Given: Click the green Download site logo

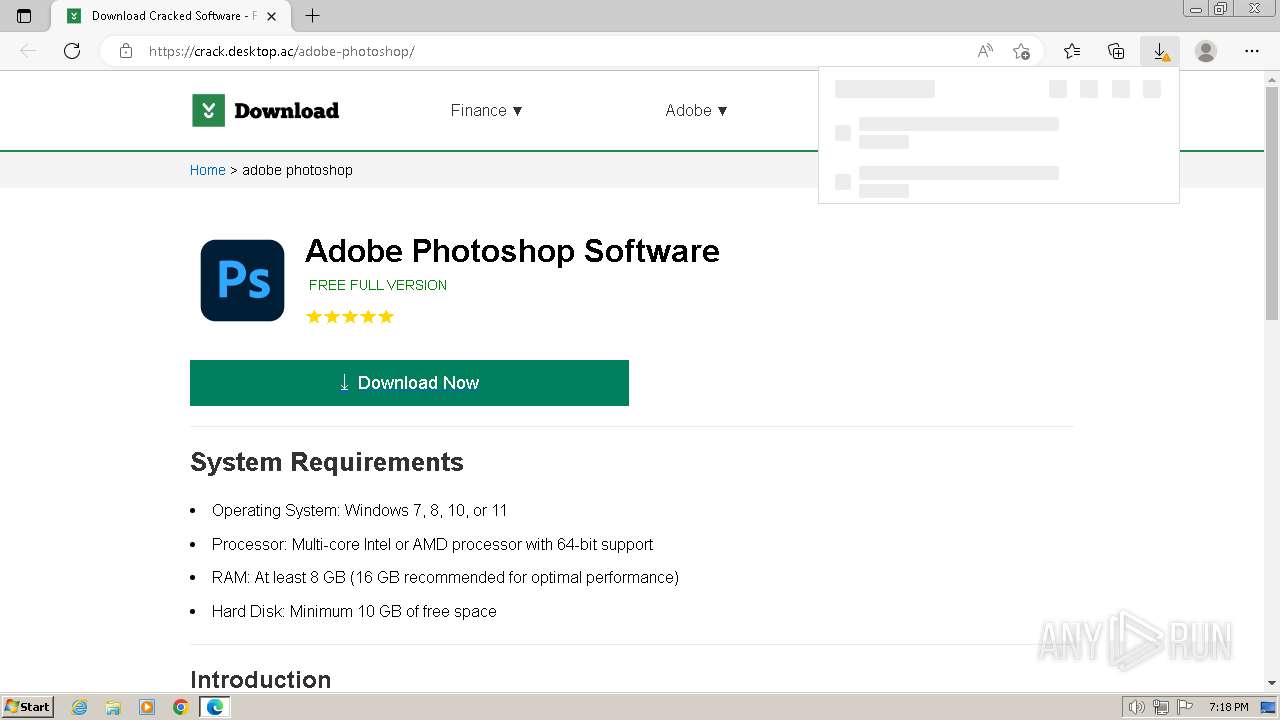Looking at the screenshot, I should [x=266, y=111].
